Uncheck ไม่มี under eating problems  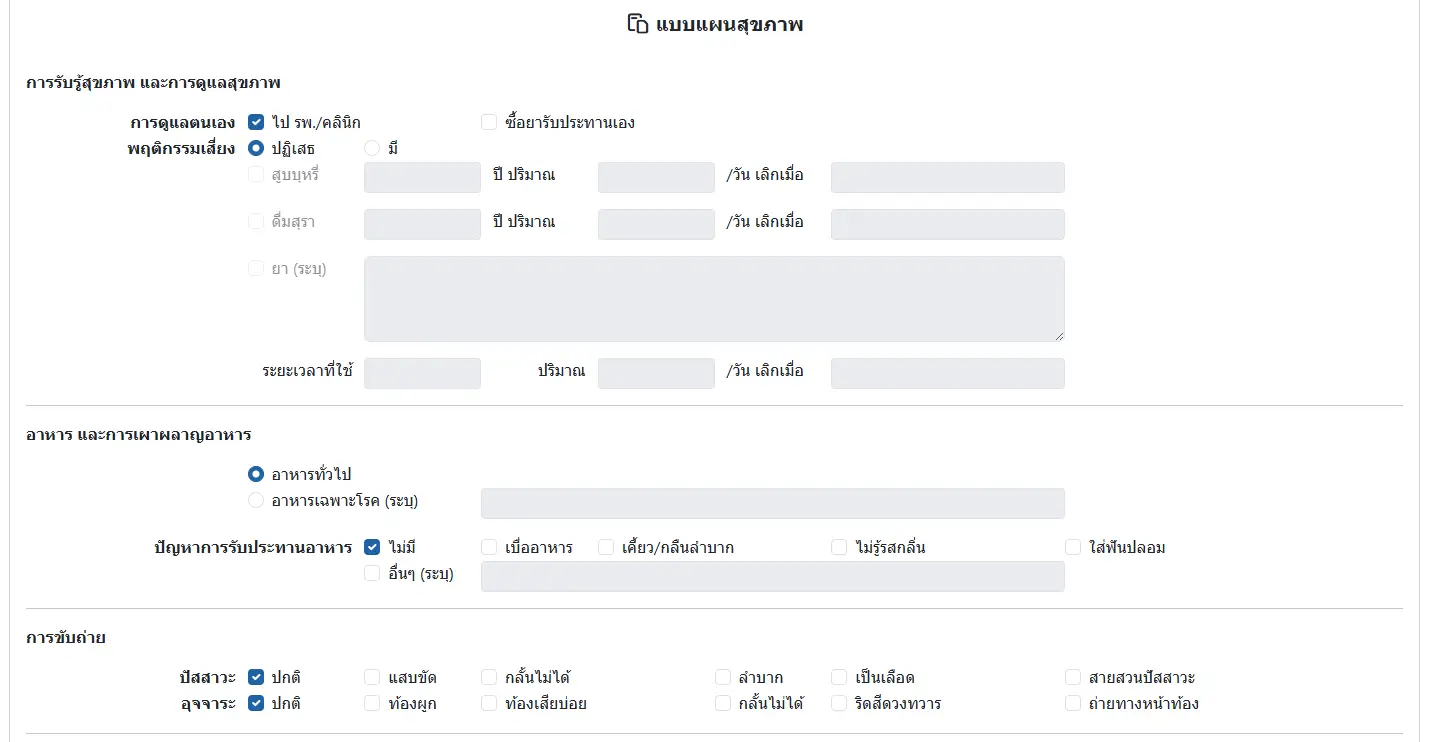point(372,547)
